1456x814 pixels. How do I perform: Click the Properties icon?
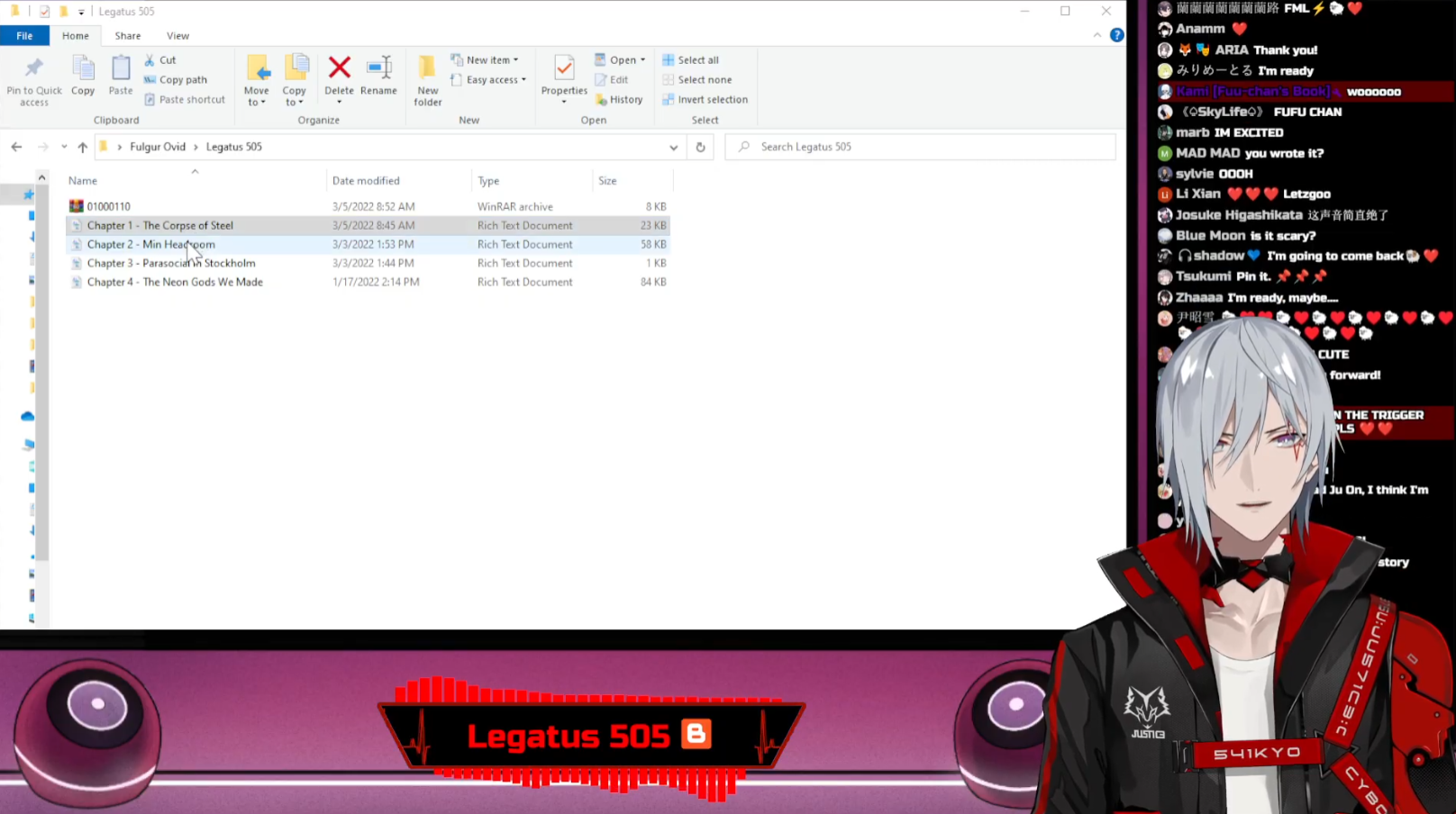(564, 68)
